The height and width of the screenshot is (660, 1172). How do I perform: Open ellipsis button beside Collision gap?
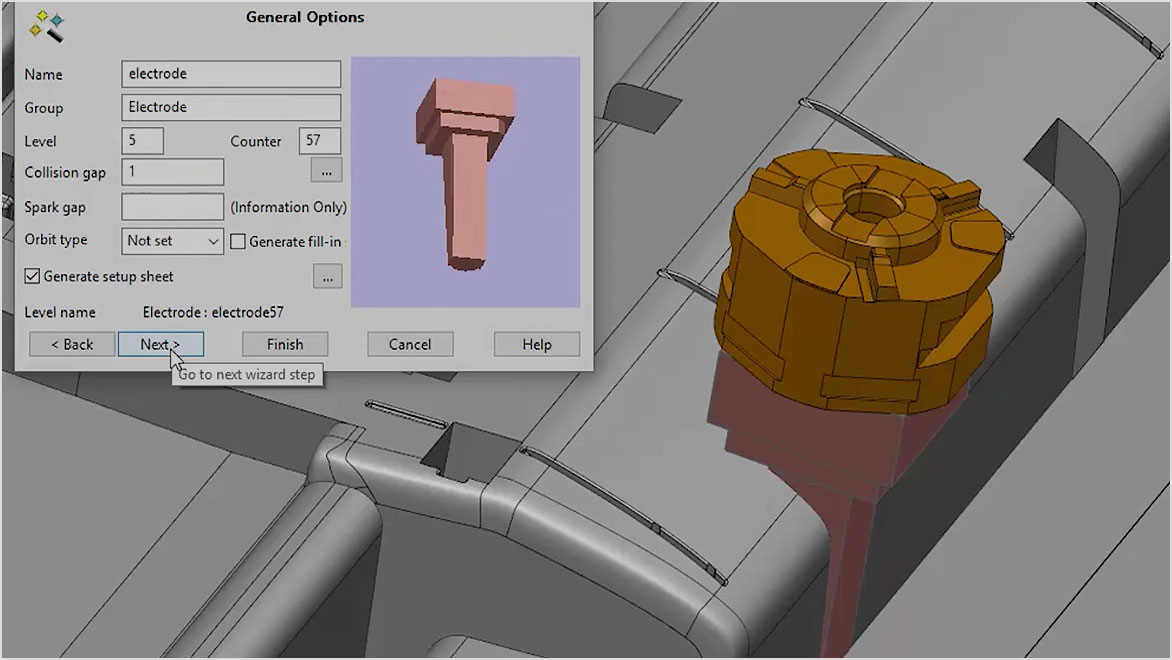point(327,171)
